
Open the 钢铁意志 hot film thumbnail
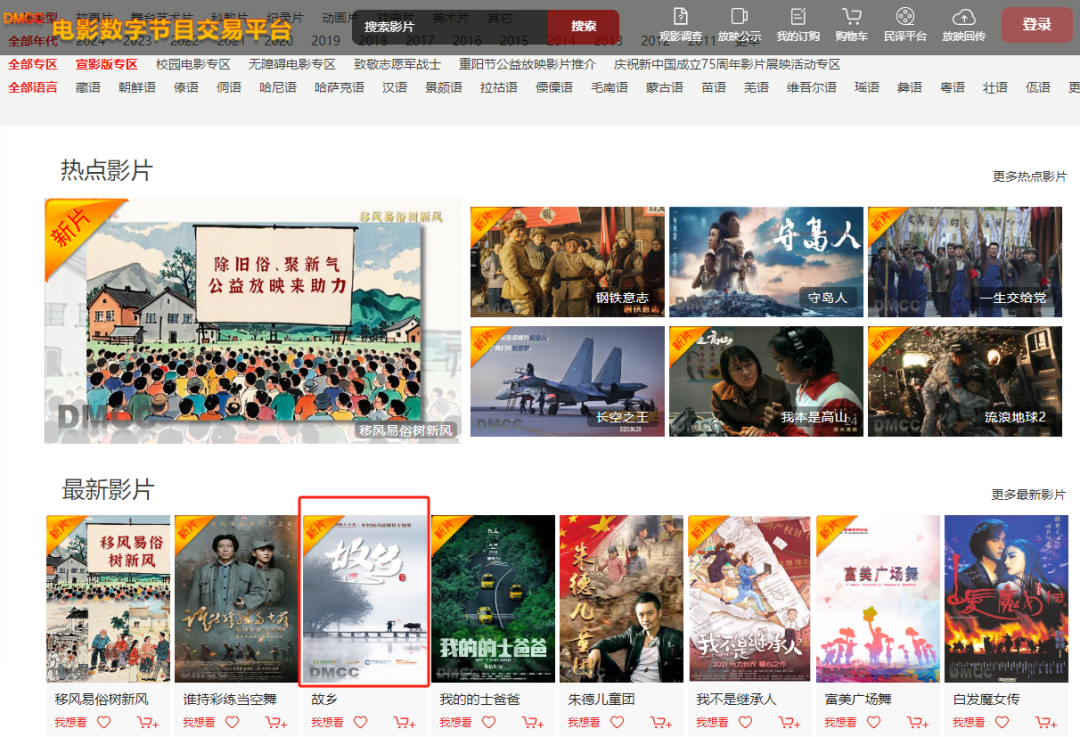click(567, 262)
